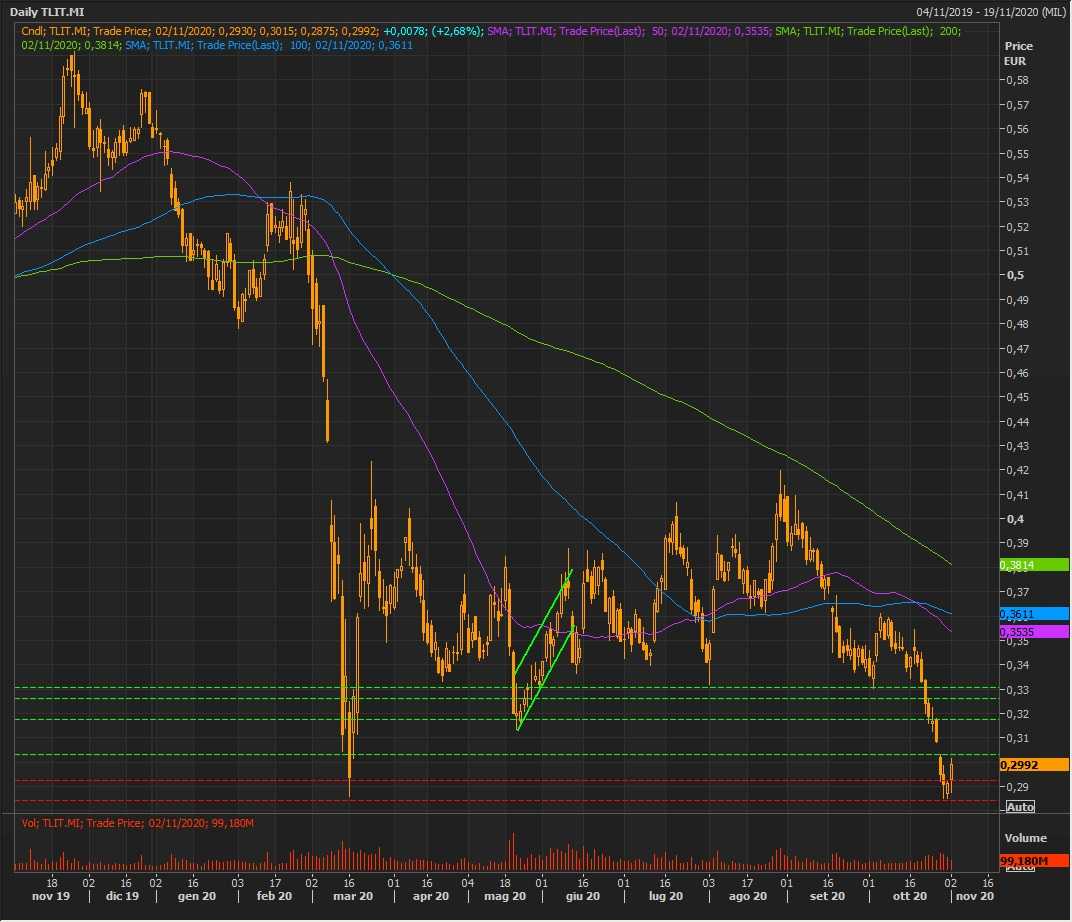Click the 04/11/2019 - 19/11/2020 date range
This screenshot has width=1072, height=922.
[x=990, y=12]
